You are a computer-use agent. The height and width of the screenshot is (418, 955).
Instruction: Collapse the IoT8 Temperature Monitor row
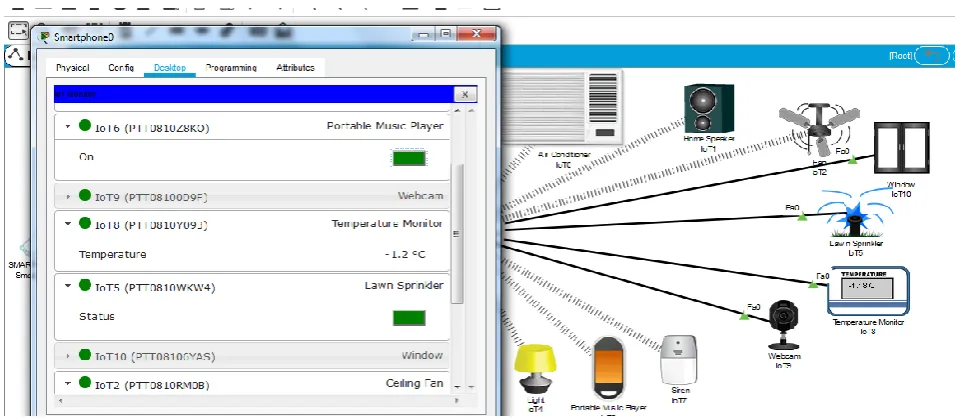[68, 224]
